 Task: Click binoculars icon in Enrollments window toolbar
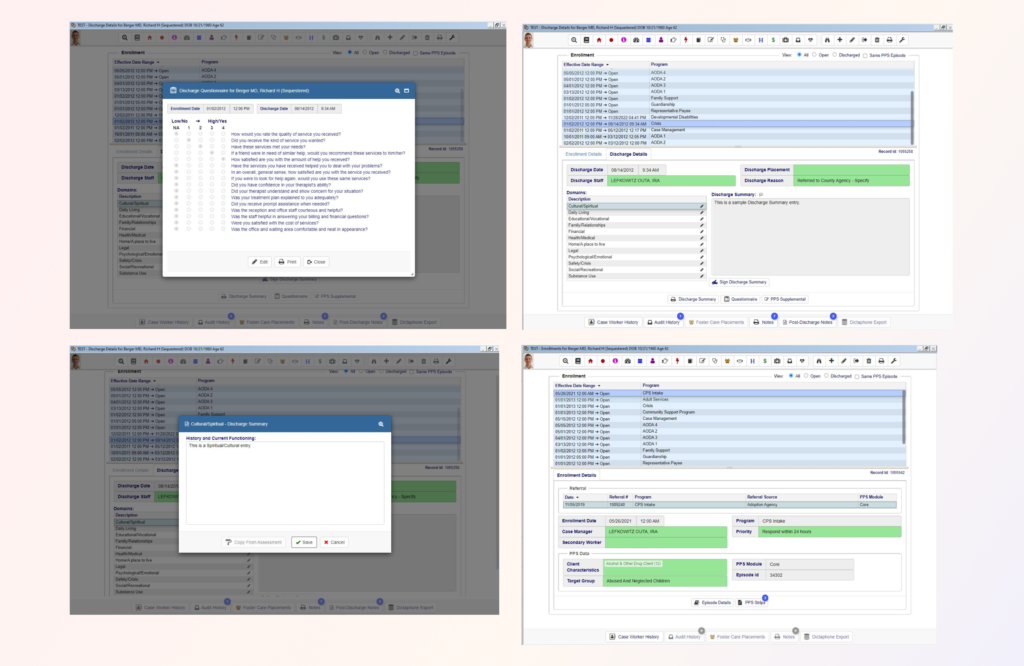pyautogui.click(x=821, y=360)
